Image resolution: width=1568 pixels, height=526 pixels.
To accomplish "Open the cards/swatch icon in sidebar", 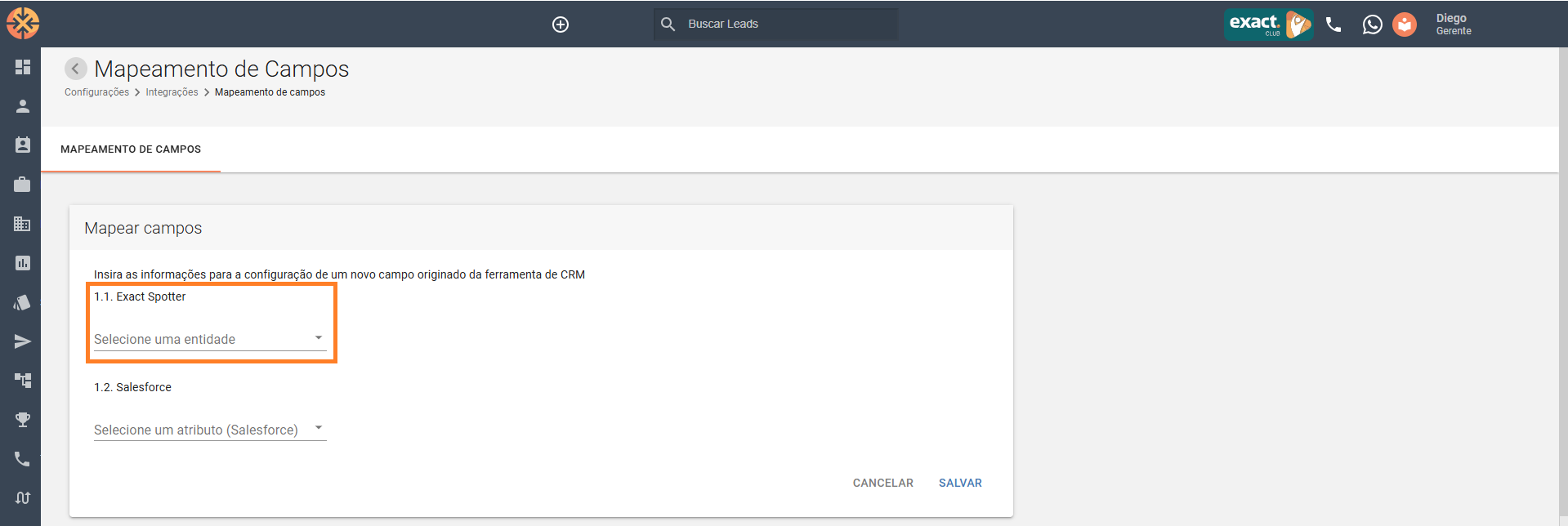I will (x=23, y=302).
